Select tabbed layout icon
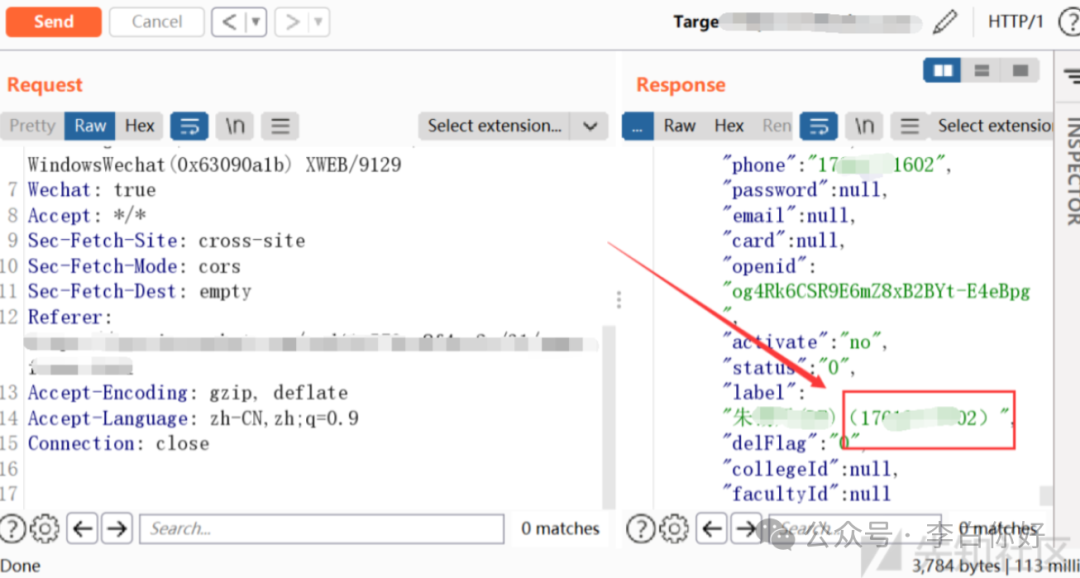Screen dimensions: 1080x578 coord(1019,71)
